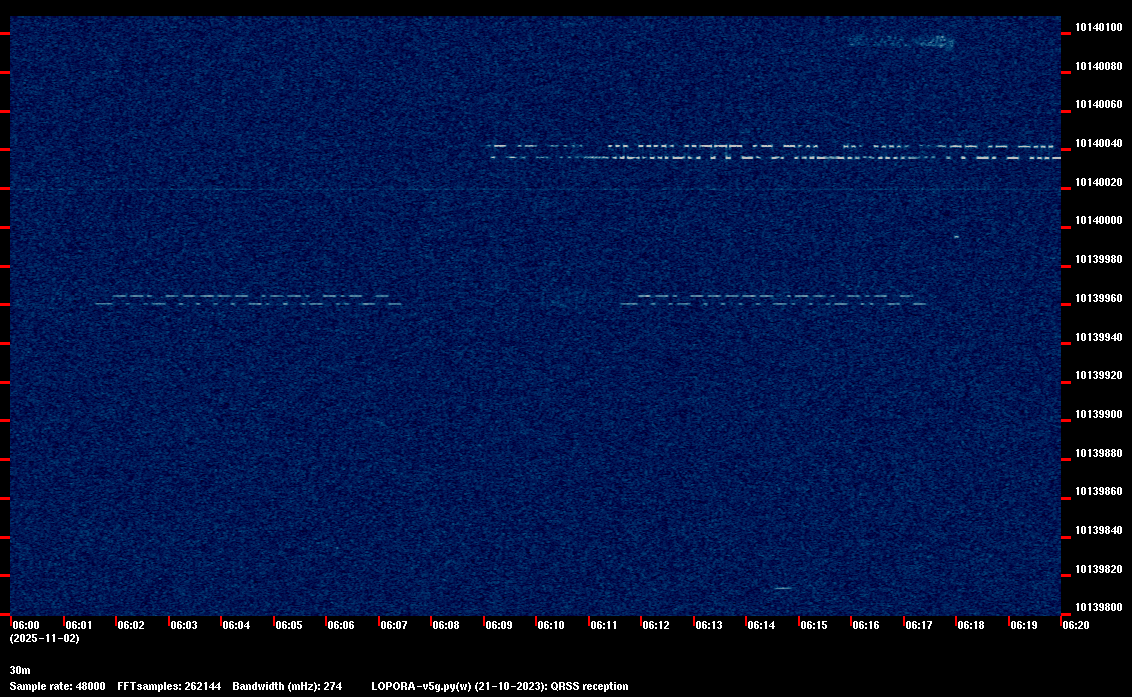Click the 10139940 frequency label
Screen dimensions: 1132x697
tap(1098, 337)
